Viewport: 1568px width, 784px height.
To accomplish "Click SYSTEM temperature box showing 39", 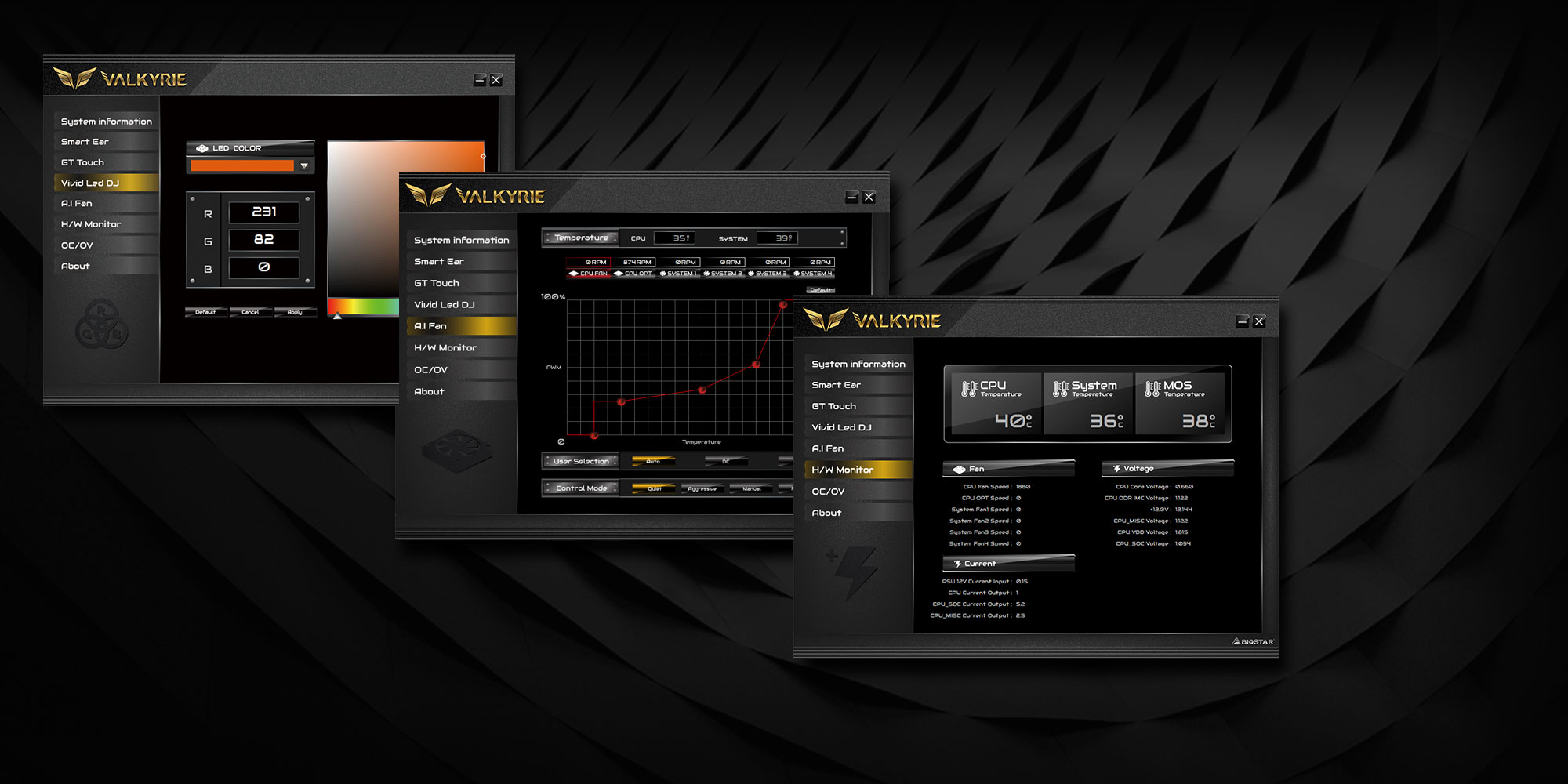I will [x=777, y=238].
